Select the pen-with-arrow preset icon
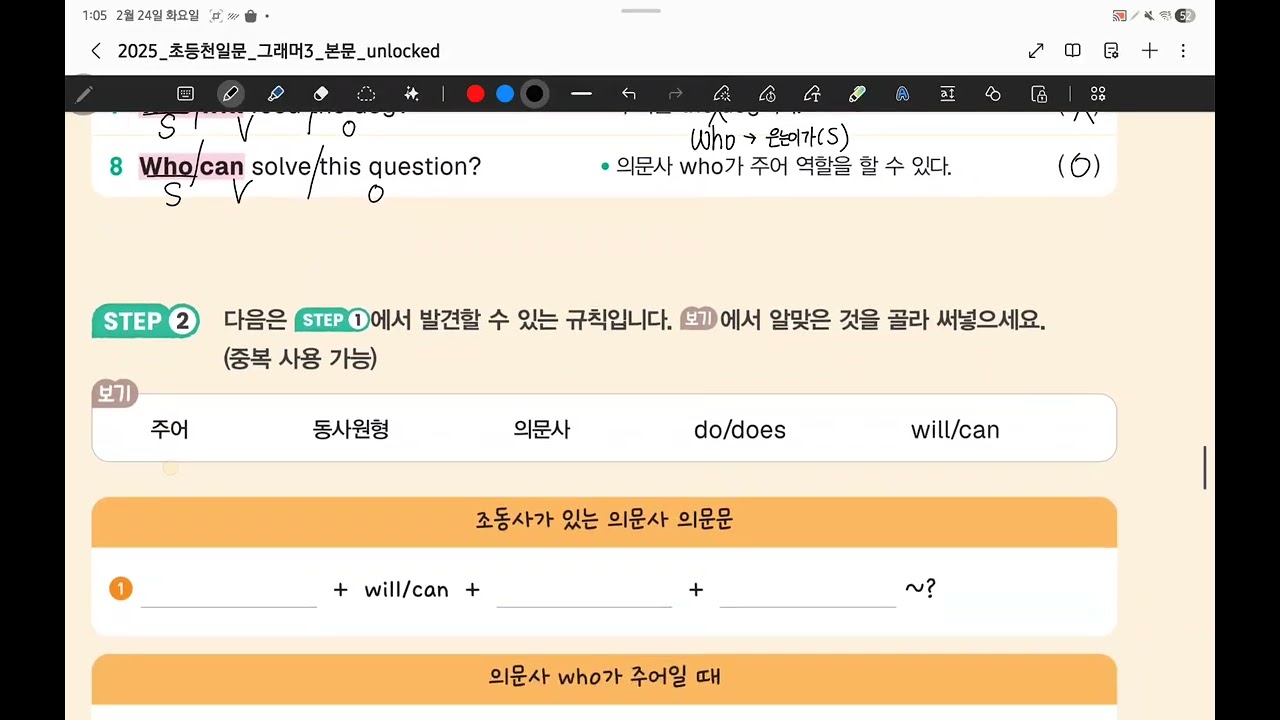Image resolution: width=1280 pixels, height=720 pixels. pyautogui.click(x=812, y=94)
